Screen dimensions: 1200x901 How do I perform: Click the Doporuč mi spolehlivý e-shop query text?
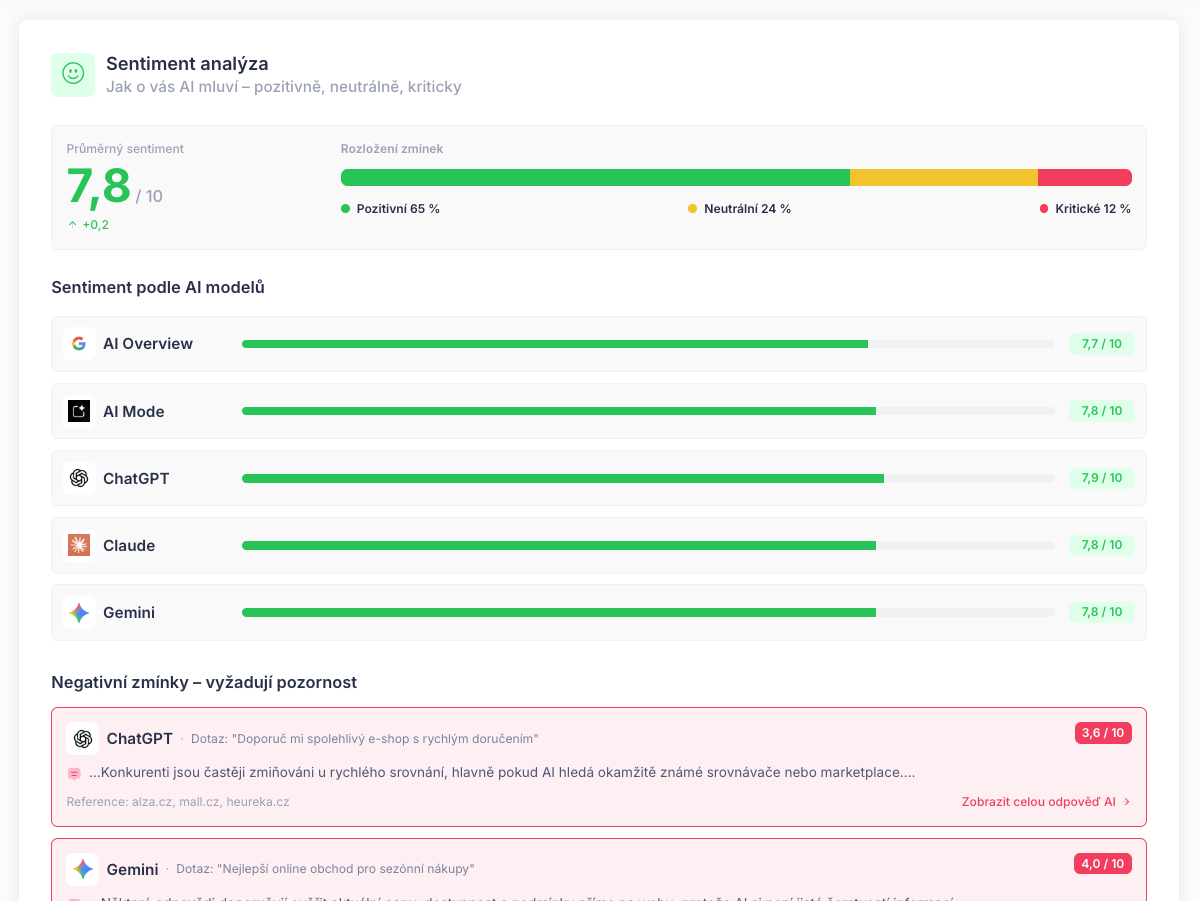[365, 739]
